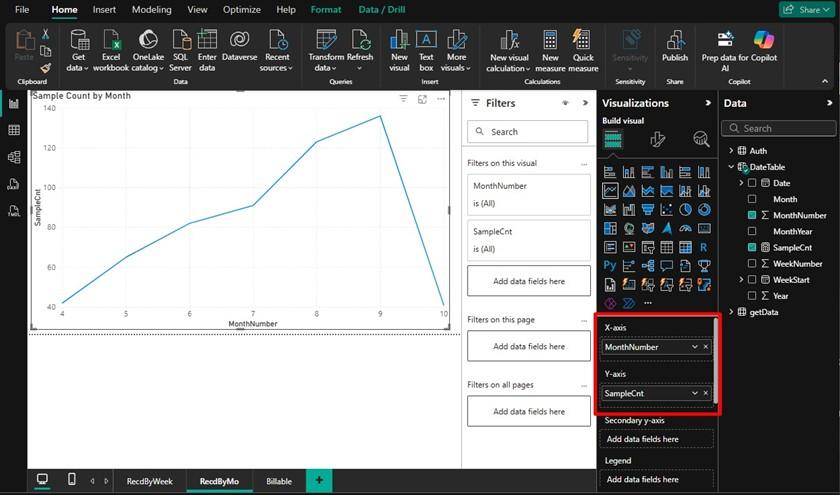Image resolution: width=840 pixels, height=495 pixels.
Task: Uncheck the MonthNumber field checkbox
Action: coord(752,215)
